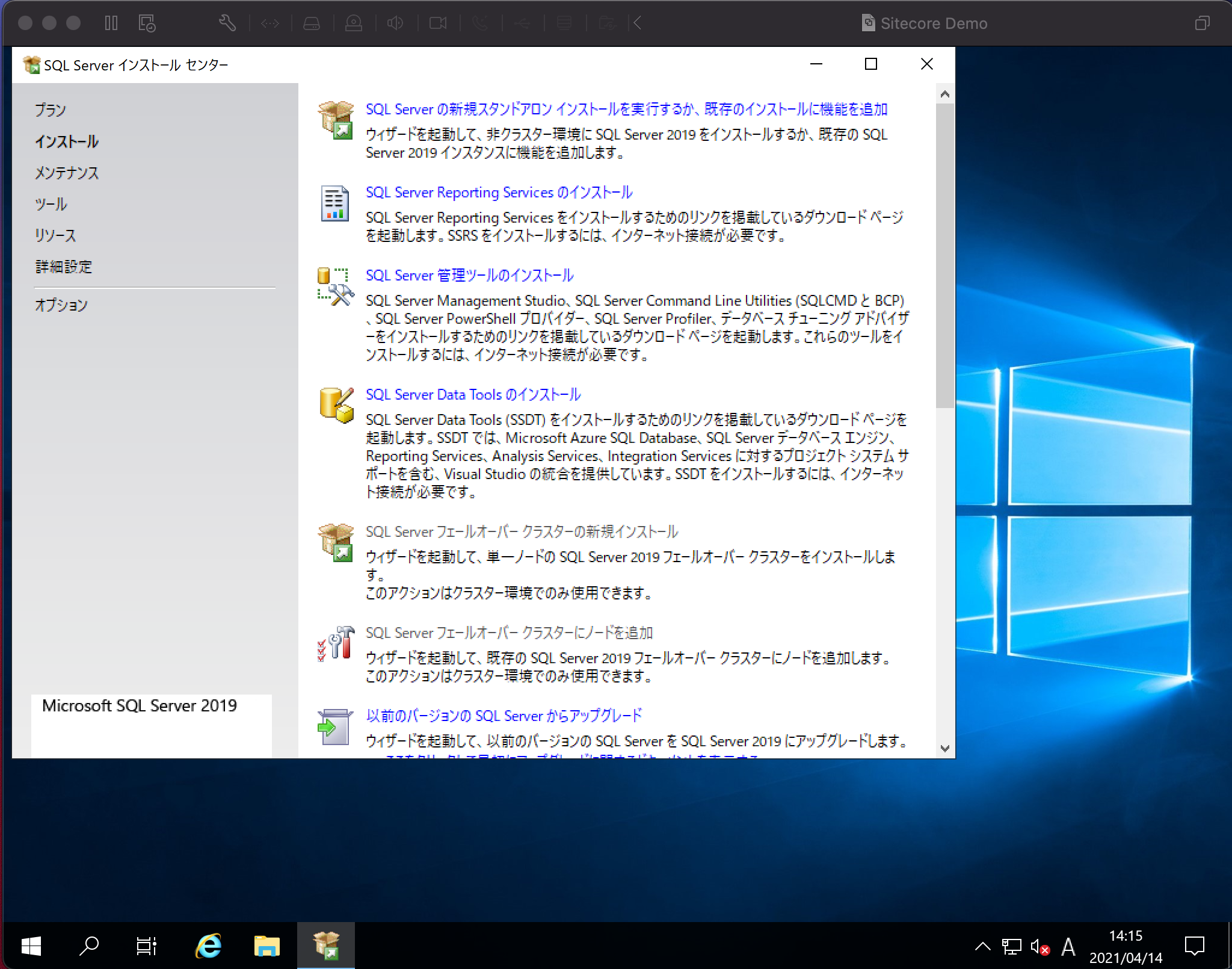Click the フェールオーバー クラスターの新規インストール entry
This screenshot has height=969, width=1232.
(522, 531)
